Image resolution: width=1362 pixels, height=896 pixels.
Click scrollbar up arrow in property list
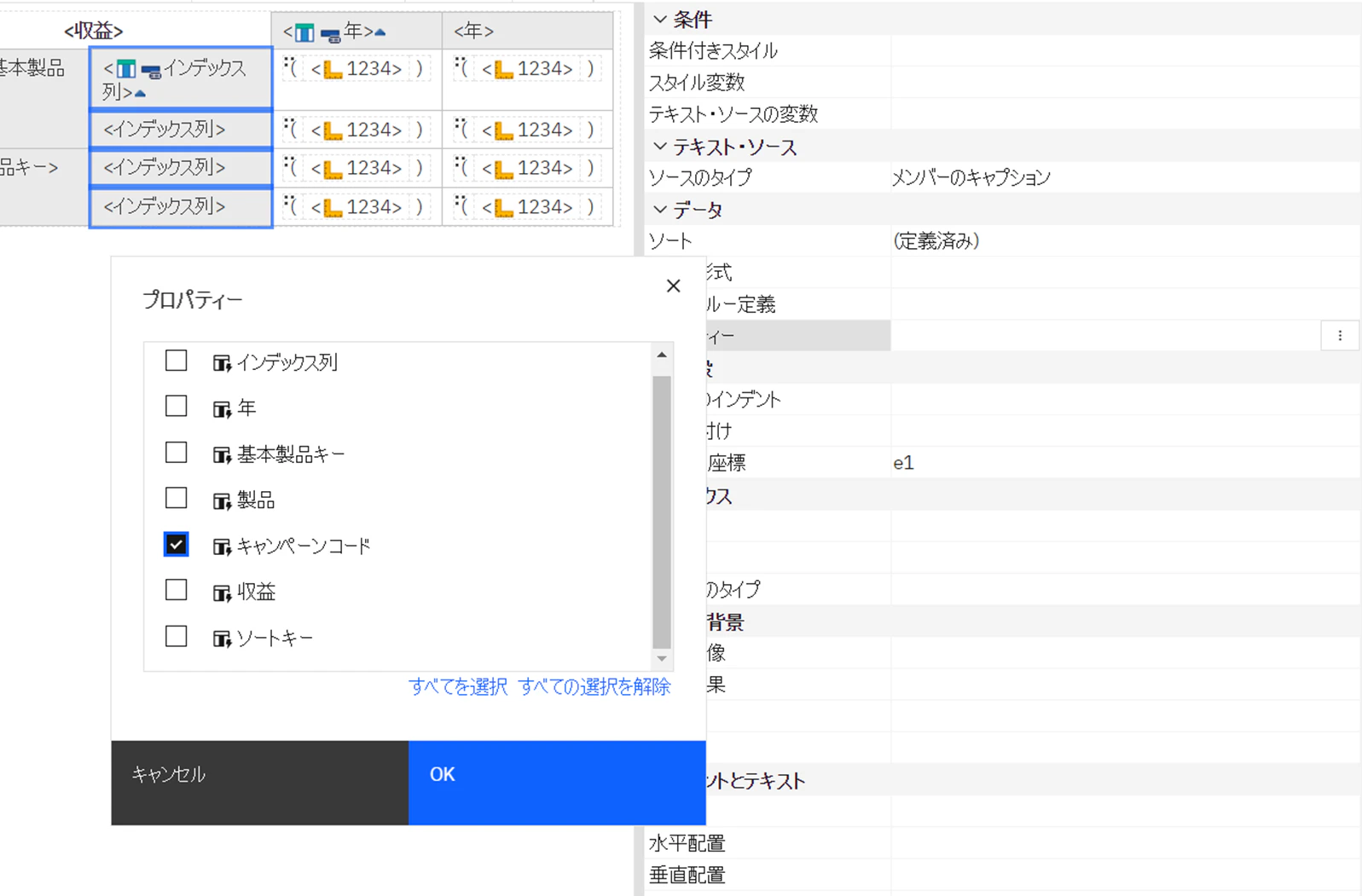coord(662,355)
